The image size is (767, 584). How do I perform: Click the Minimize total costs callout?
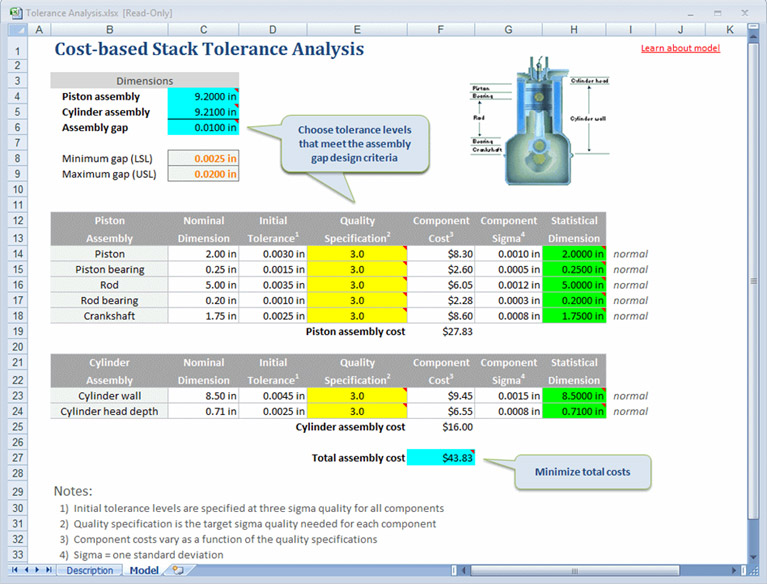click(582, 472)
